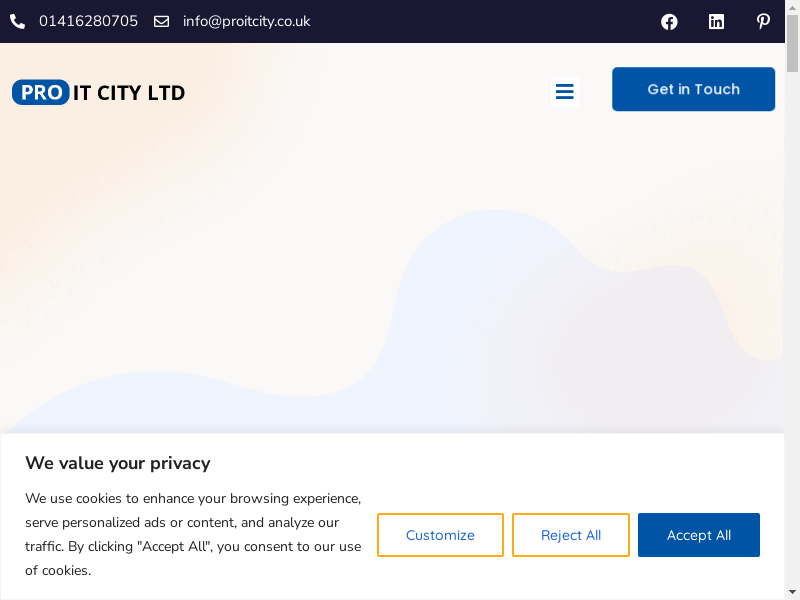Screen dimensions: 800x600
Task: Click the blue PRO logo badge
Action: point(41,93)
